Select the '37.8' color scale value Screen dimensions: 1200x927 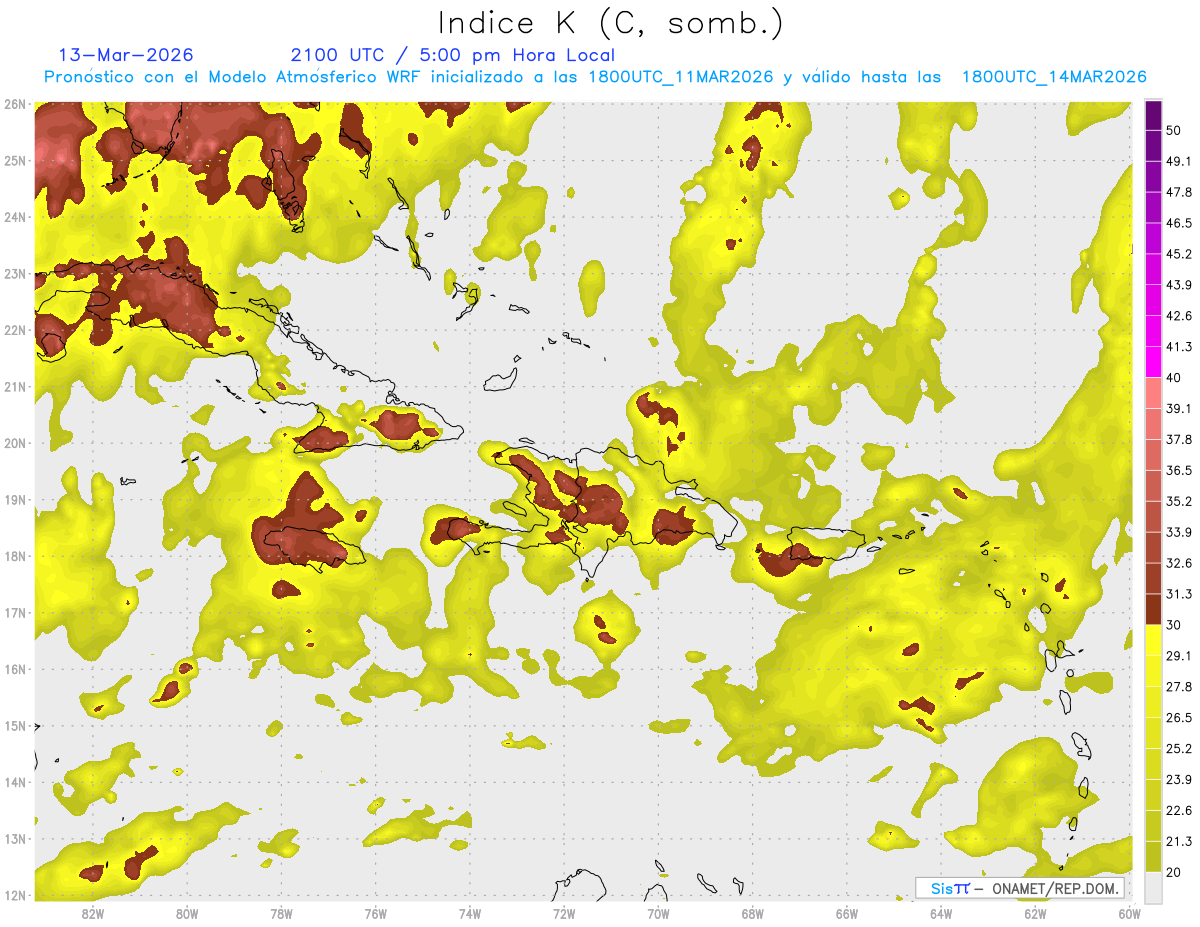point(1179,440)
